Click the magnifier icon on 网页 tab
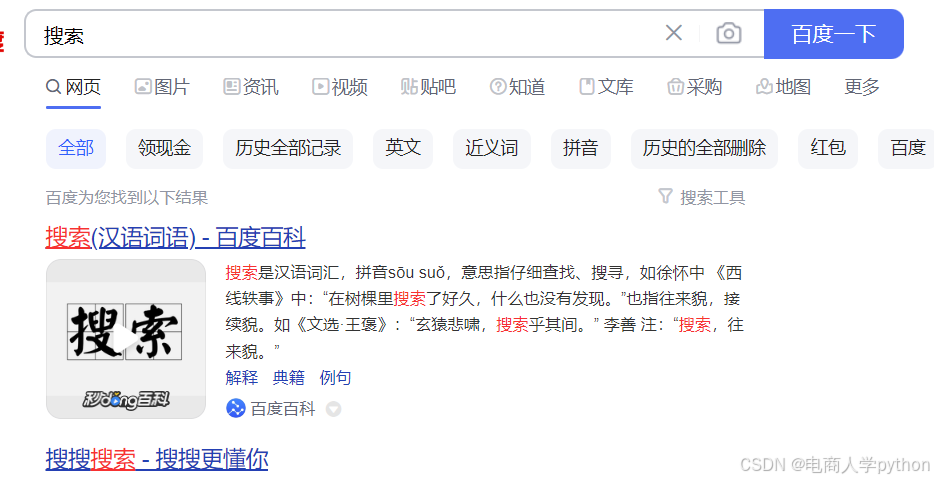Image resolution: width=934 pixels, height=480 pixels. point(54,87)
